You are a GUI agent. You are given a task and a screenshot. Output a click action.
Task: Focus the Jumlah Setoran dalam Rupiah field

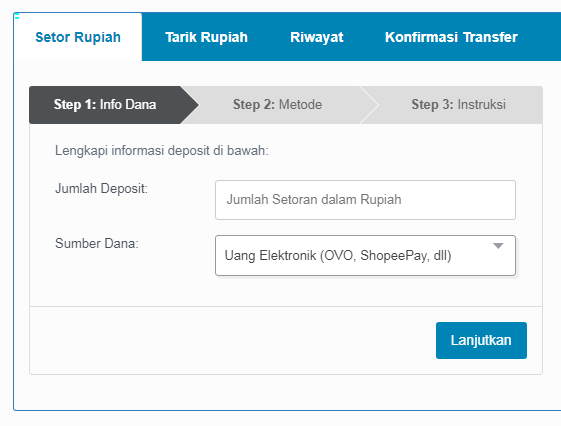pos(365,200)
